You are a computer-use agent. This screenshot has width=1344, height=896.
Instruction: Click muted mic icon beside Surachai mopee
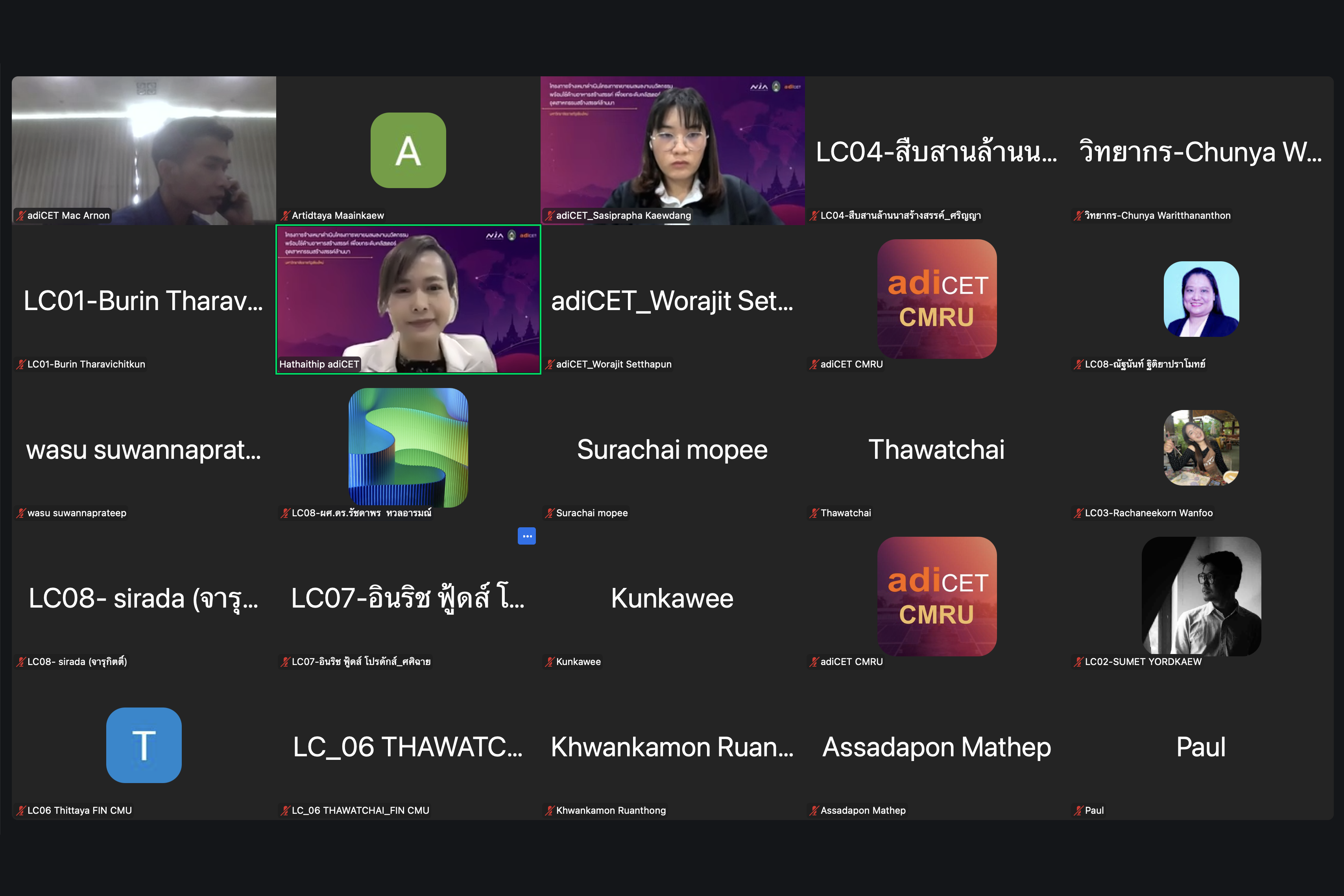550,513
